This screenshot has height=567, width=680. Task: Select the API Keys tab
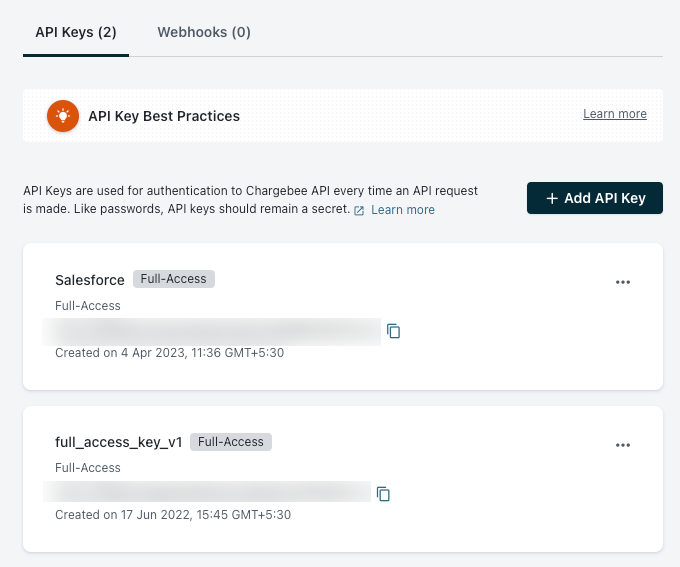pos(76,32)
